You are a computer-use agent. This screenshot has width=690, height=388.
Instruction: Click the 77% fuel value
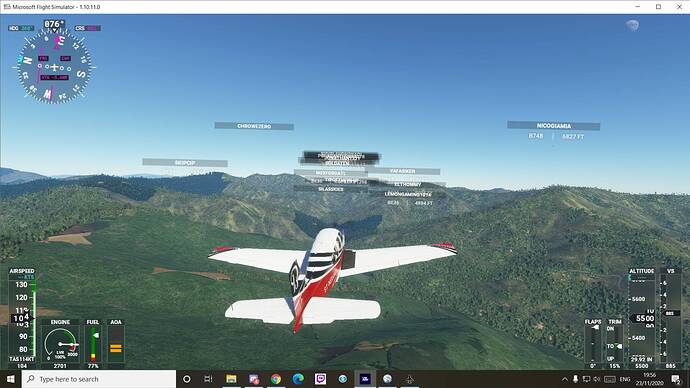(x=93, y=366)
